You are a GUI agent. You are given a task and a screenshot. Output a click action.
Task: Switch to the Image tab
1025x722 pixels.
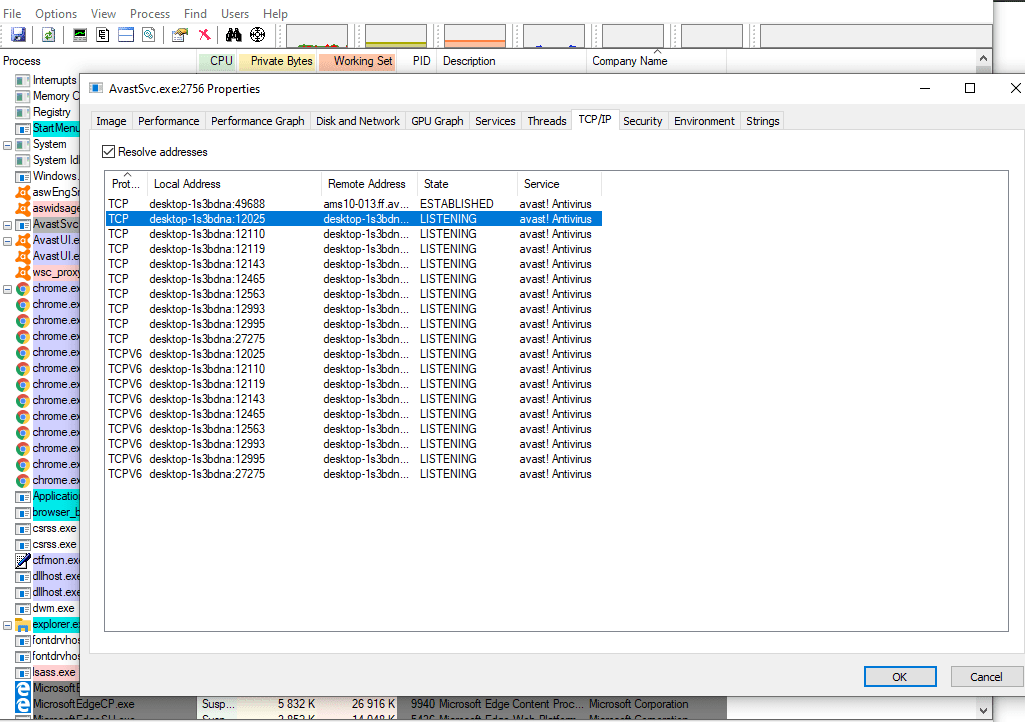click(111, 121)
